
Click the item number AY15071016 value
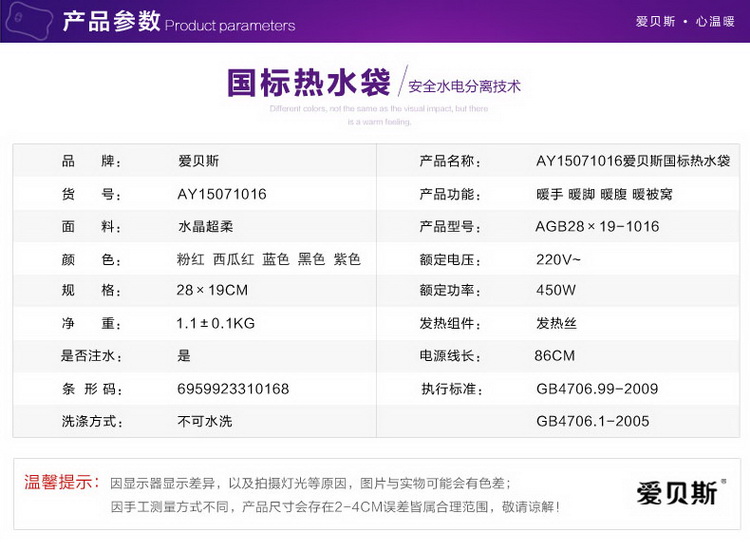point(222,194)
